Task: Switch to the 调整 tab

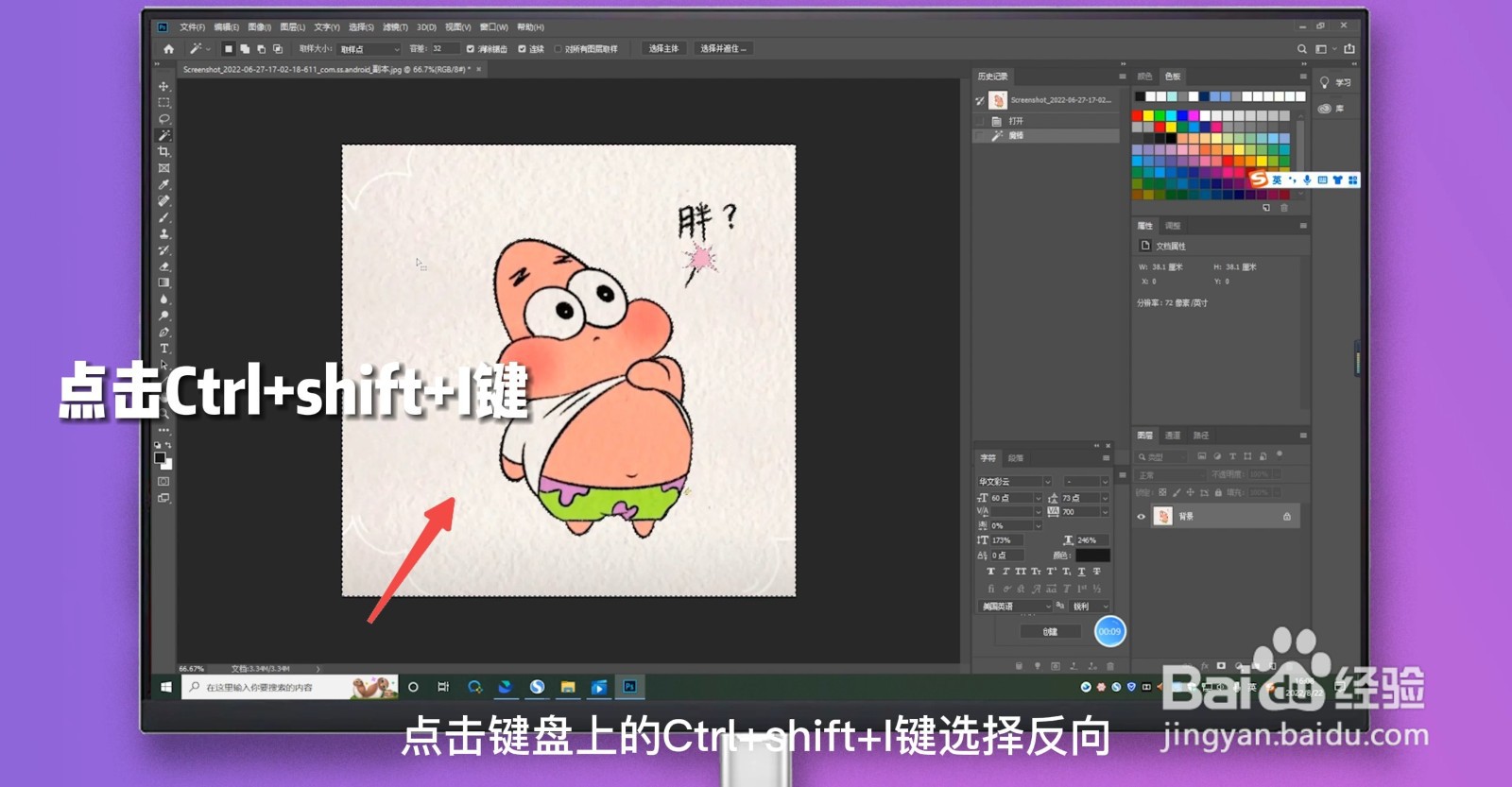Action: point(1173,226)
